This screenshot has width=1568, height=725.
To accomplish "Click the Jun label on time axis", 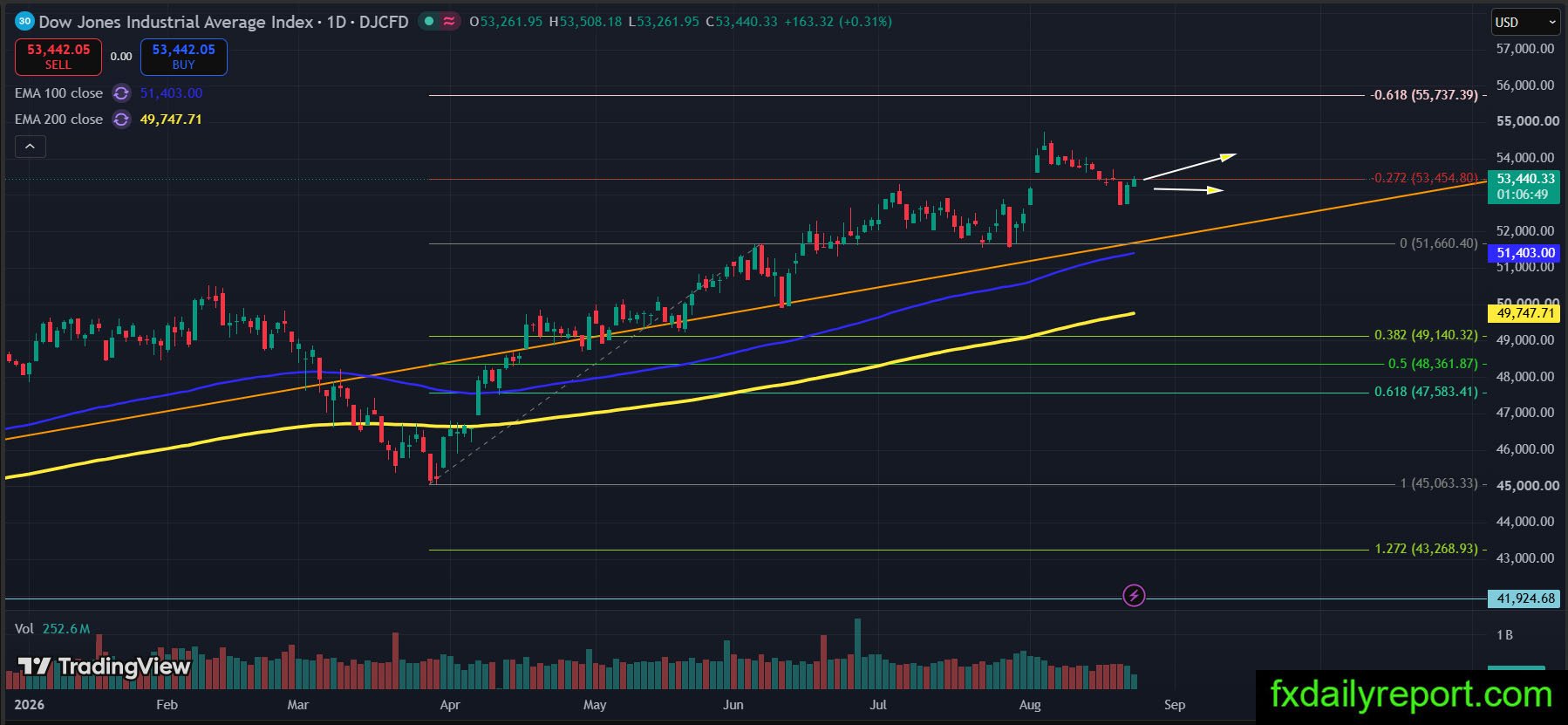I will pos(733,705).
